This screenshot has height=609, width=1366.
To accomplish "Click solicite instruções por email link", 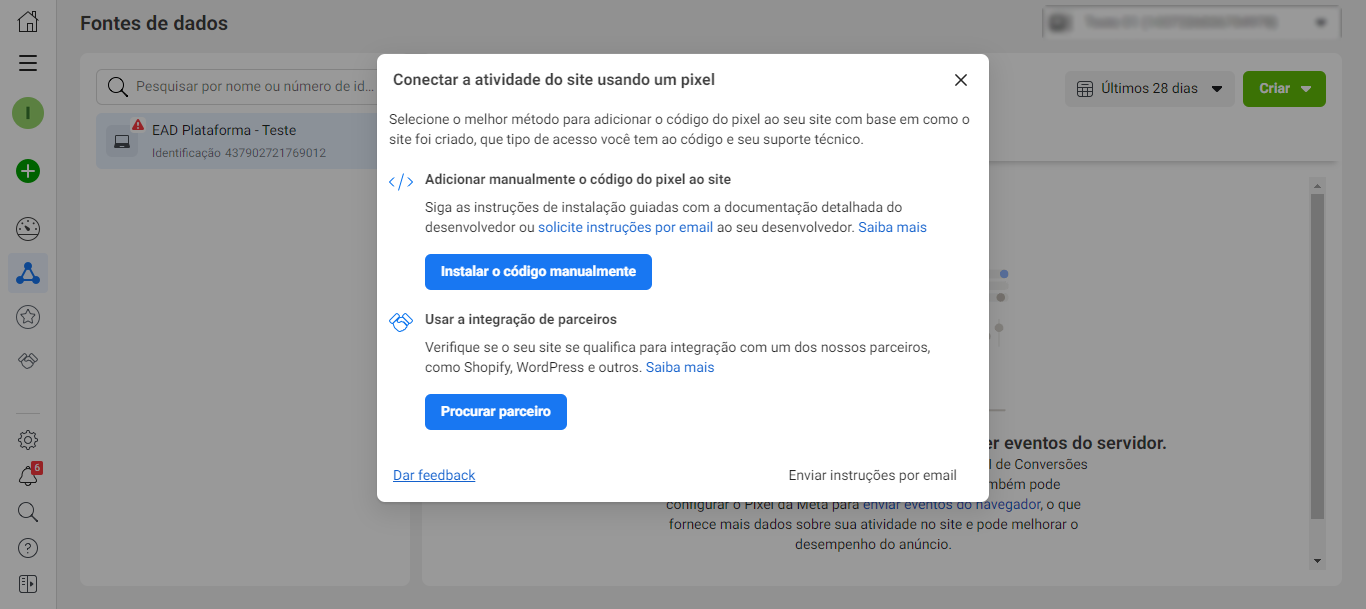I will click(x=626, y=227).
